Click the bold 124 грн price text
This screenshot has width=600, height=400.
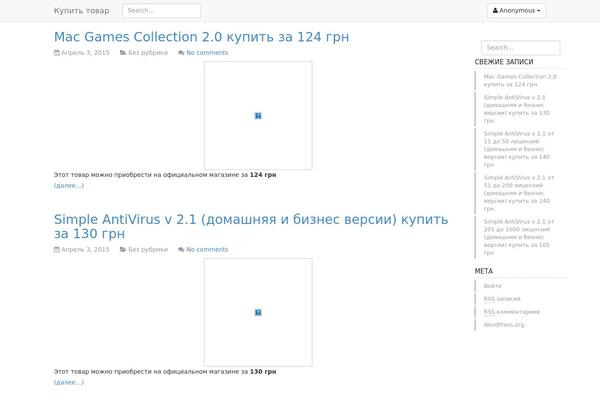[263, 175]
